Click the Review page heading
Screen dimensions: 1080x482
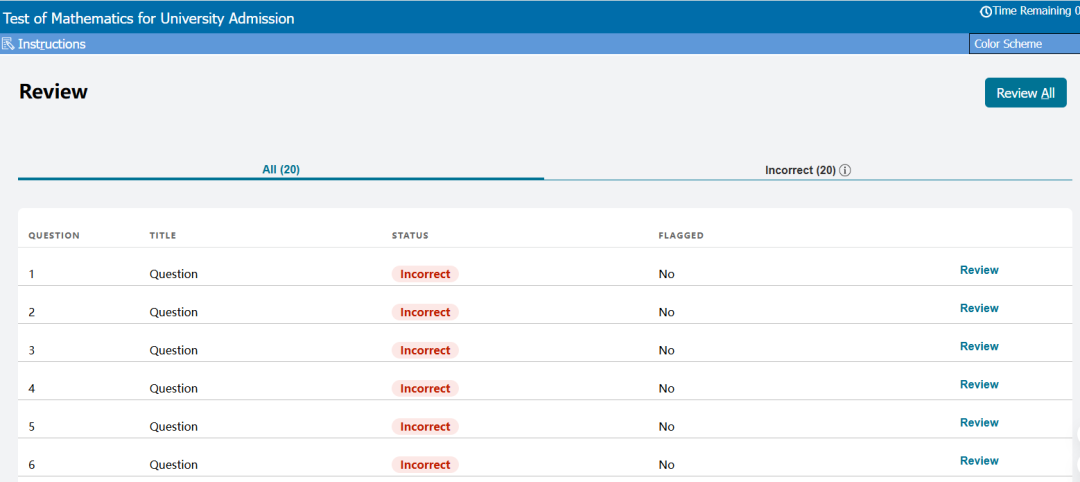tap(53, 92)
